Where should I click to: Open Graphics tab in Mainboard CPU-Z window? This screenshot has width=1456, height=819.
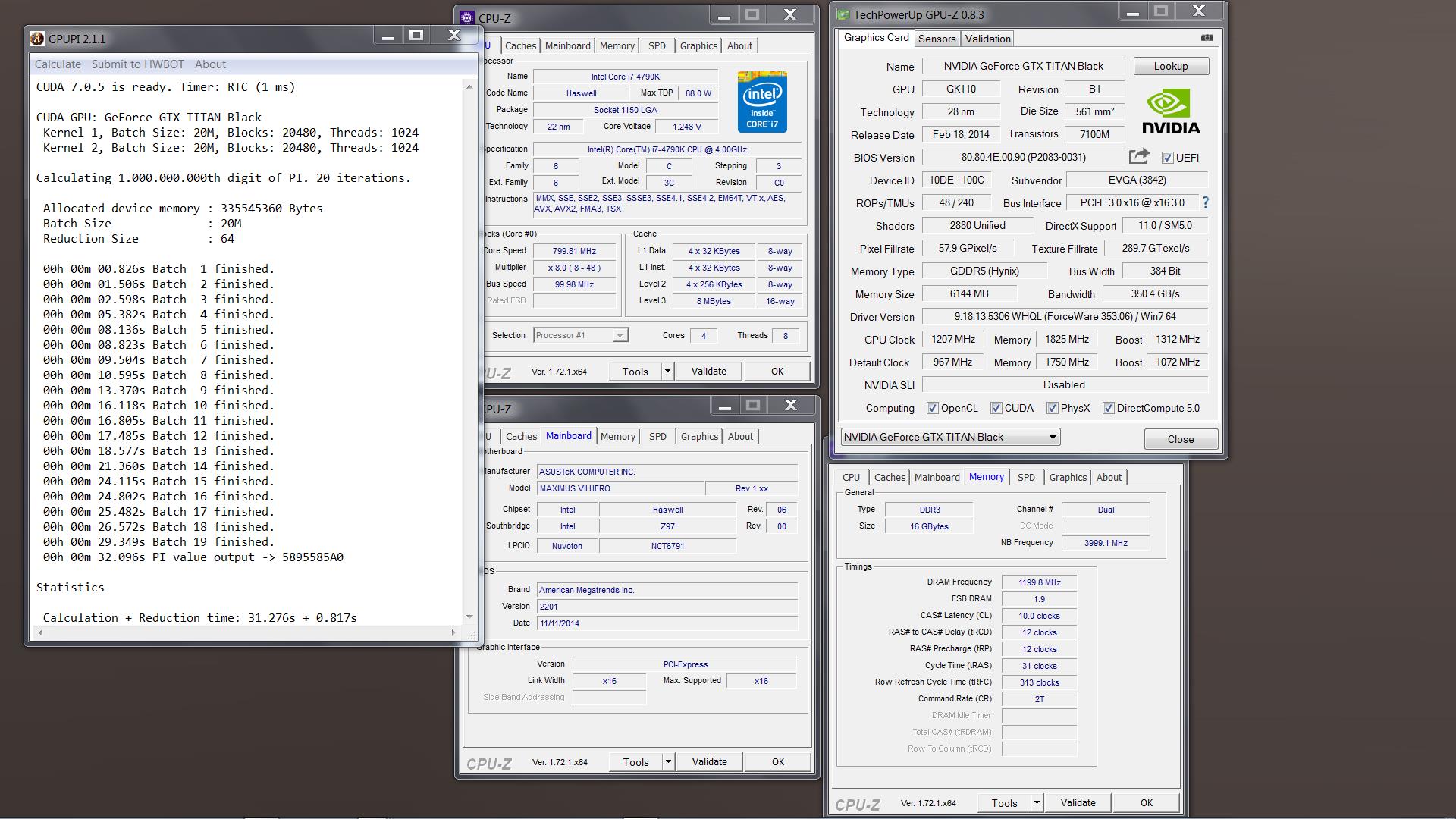(x=699, y=436)
